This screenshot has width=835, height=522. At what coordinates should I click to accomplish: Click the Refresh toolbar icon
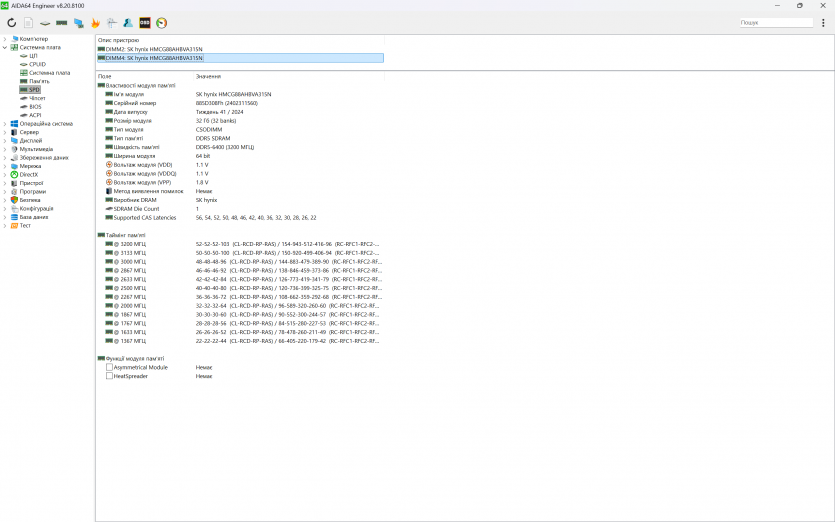point(12,22)
